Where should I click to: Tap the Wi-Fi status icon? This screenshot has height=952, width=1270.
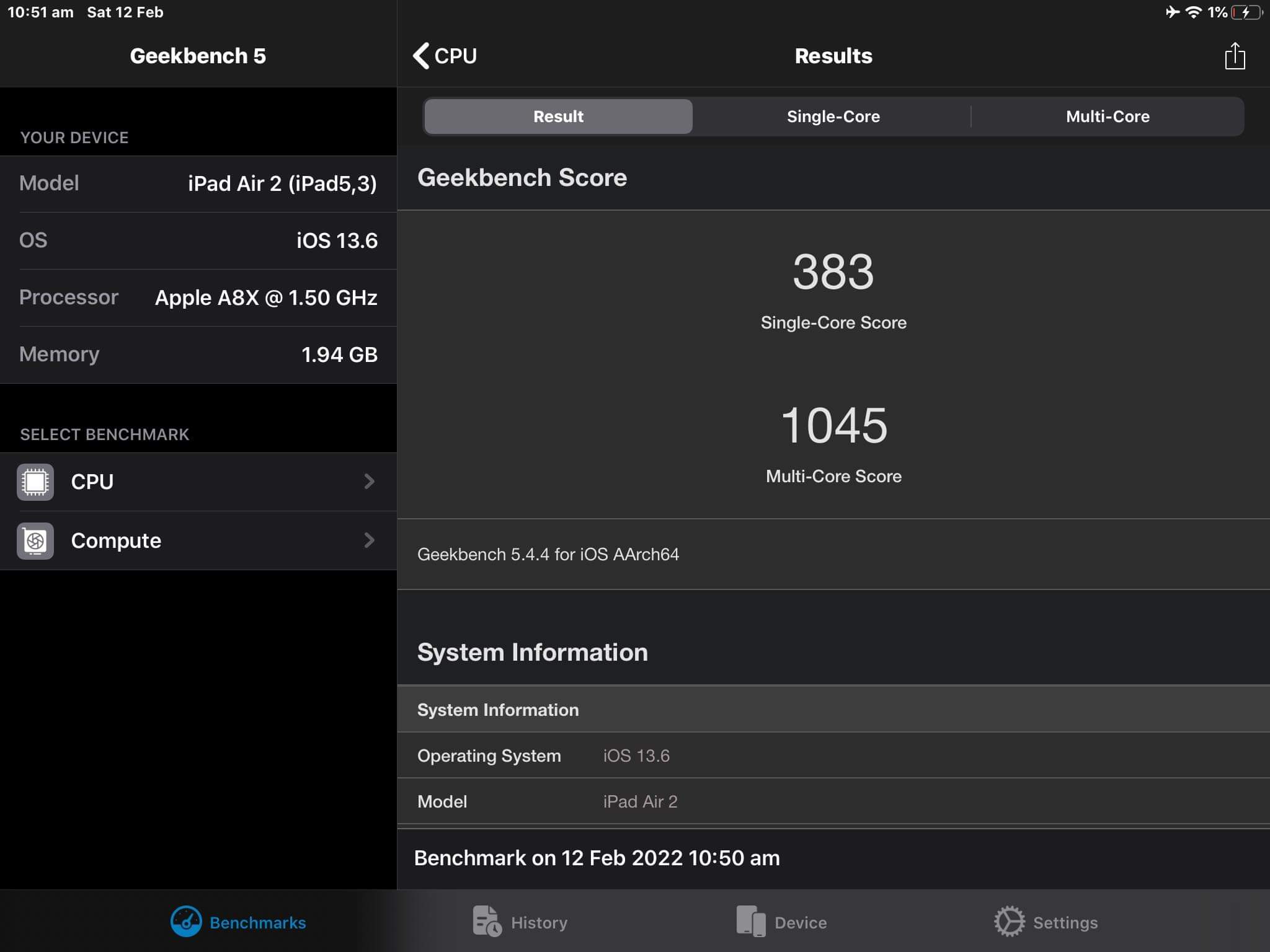click(x=1194, y=12)
